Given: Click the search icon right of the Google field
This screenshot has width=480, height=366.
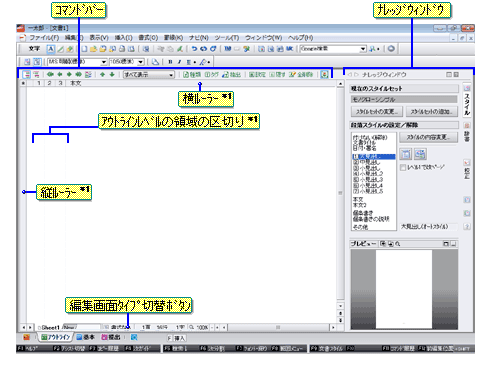Looking at the screenshot, I should (373, 49).
